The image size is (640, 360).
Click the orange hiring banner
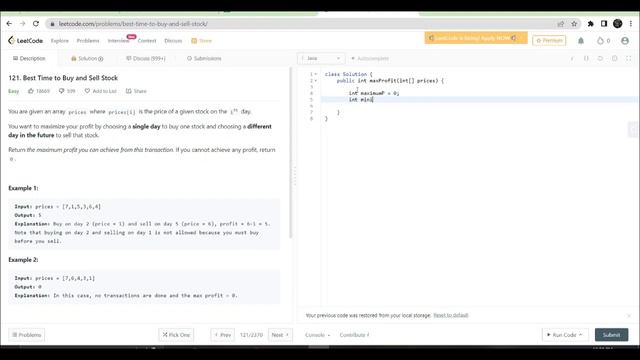[476, 38]
